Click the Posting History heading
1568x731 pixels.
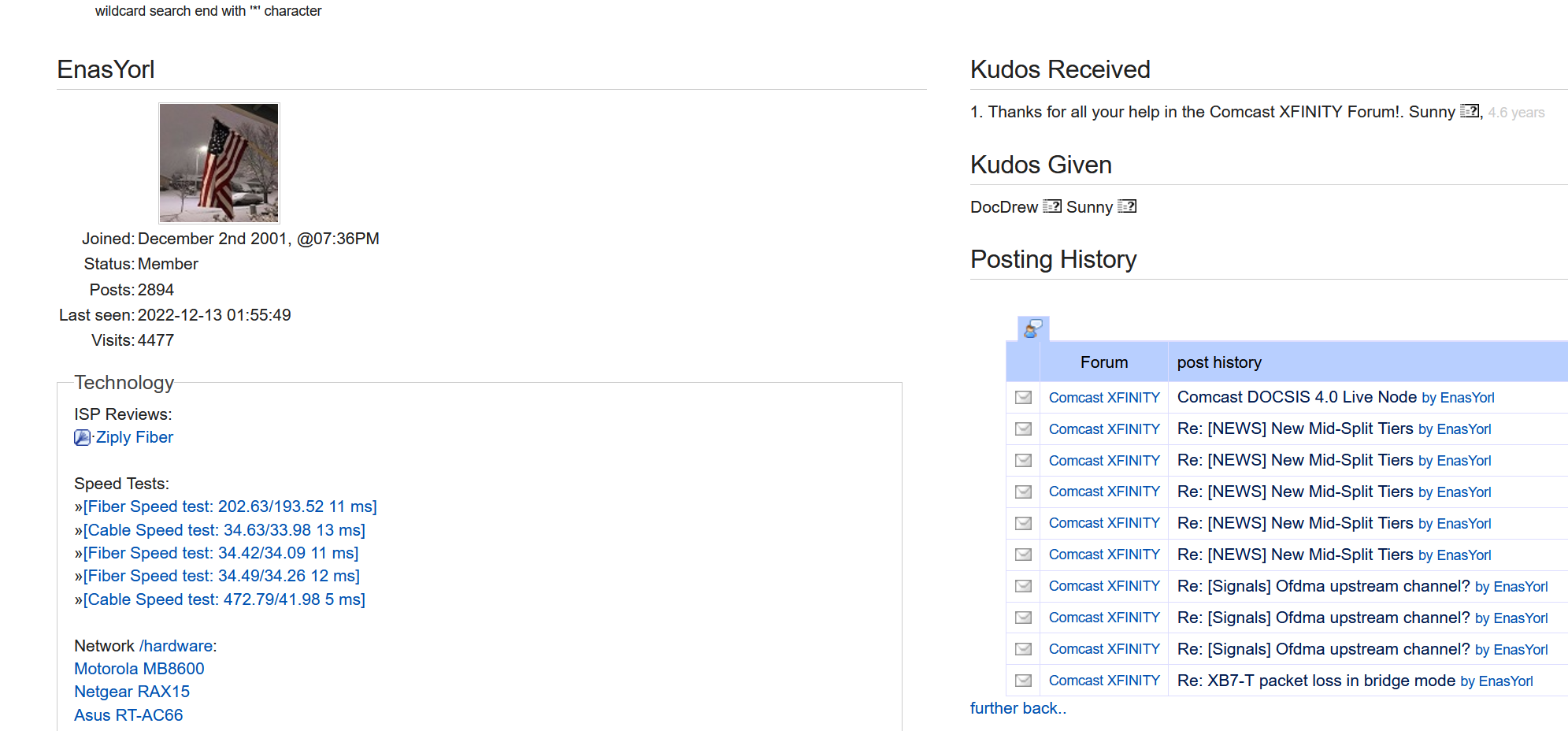coord(1053,259)
